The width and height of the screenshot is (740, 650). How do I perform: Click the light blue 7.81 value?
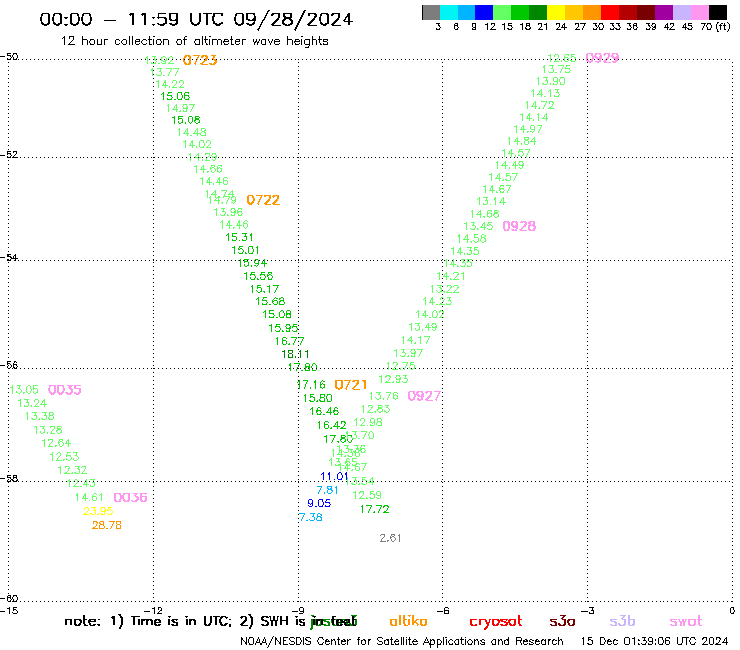pos(327,490)
